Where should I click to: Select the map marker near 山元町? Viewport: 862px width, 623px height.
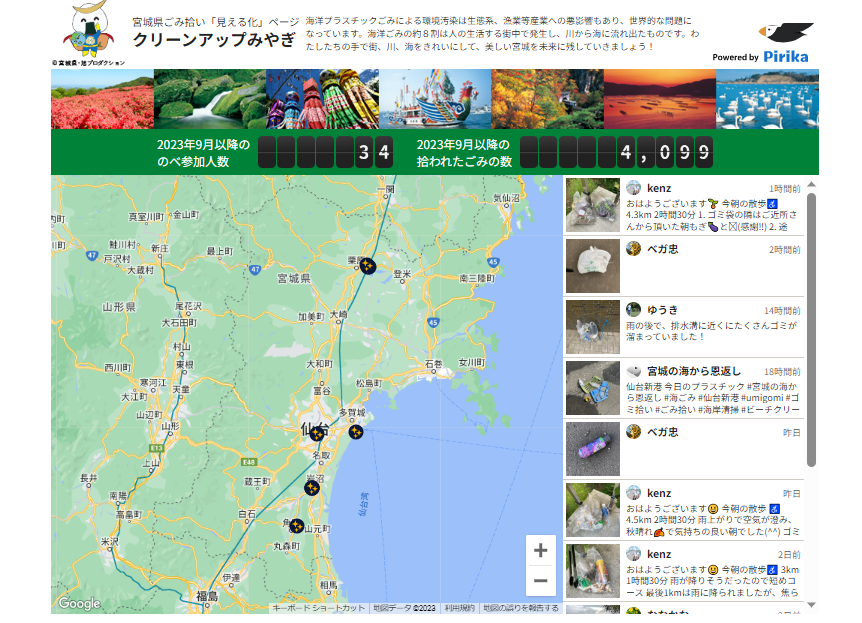[x=296, y=526]
